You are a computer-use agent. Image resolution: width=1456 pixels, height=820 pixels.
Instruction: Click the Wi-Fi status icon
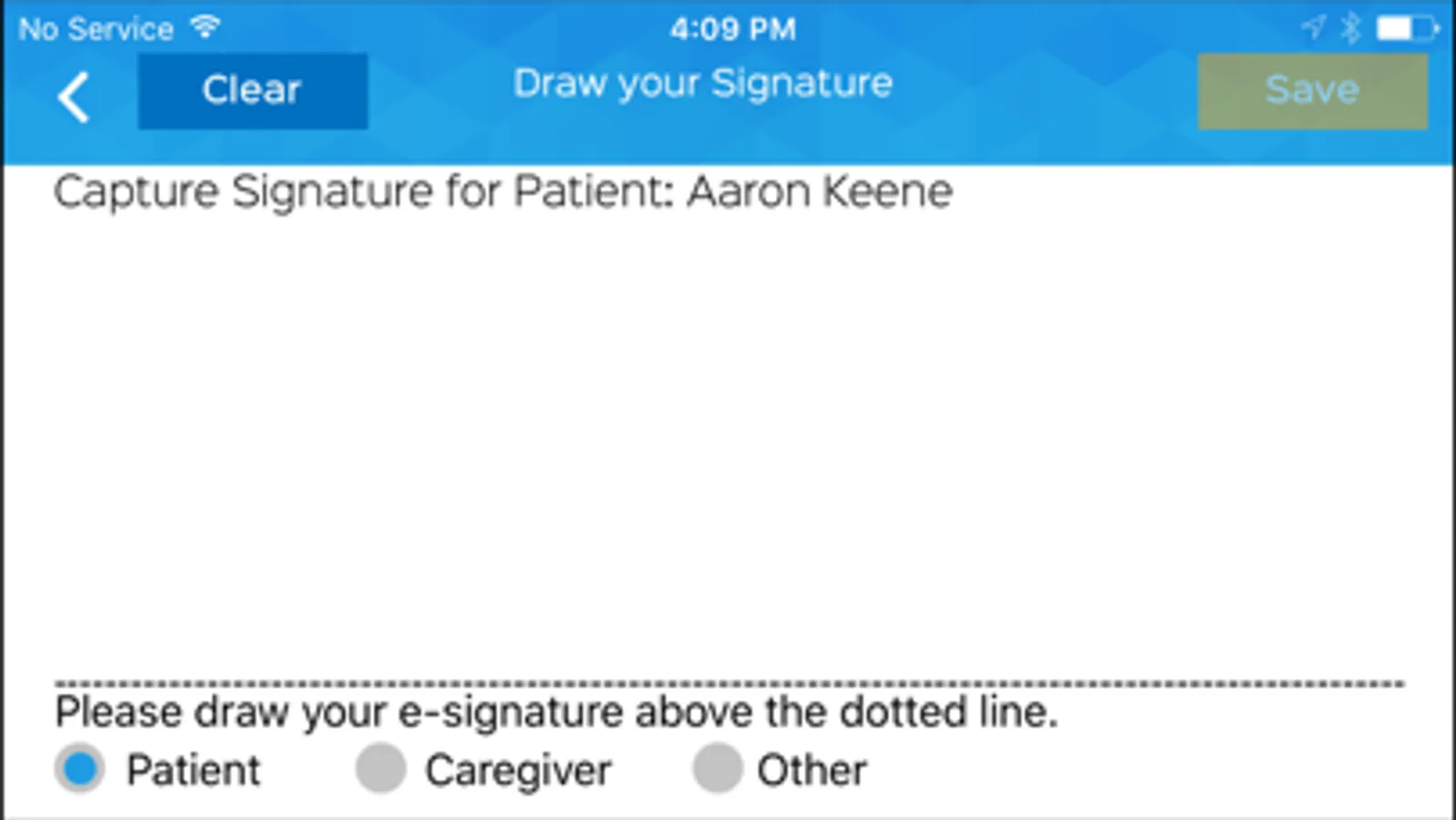(206, 27)
